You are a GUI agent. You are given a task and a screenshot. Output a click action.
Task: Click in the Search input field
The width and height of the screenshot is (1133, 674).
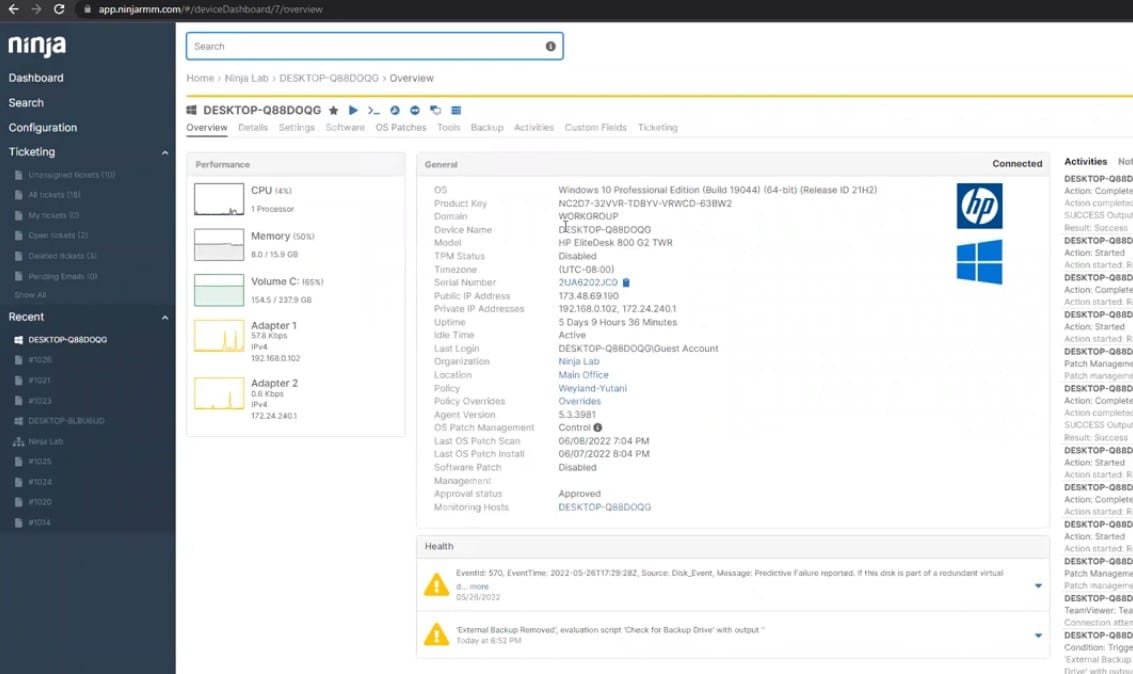(x=374, y=46)
